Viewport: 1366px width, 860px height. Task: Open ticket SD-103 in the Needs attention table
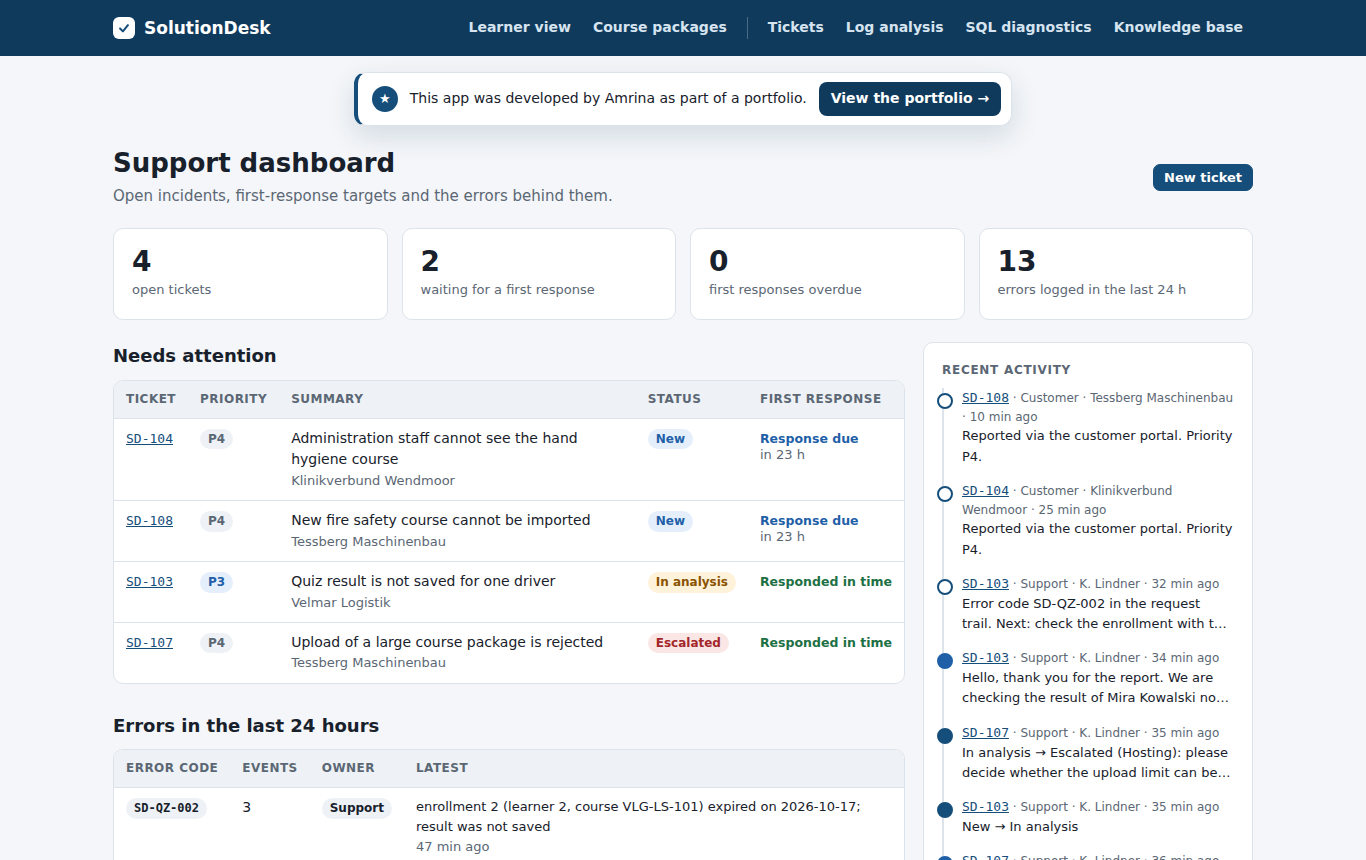pyautogui.click(x=149, y=582)
